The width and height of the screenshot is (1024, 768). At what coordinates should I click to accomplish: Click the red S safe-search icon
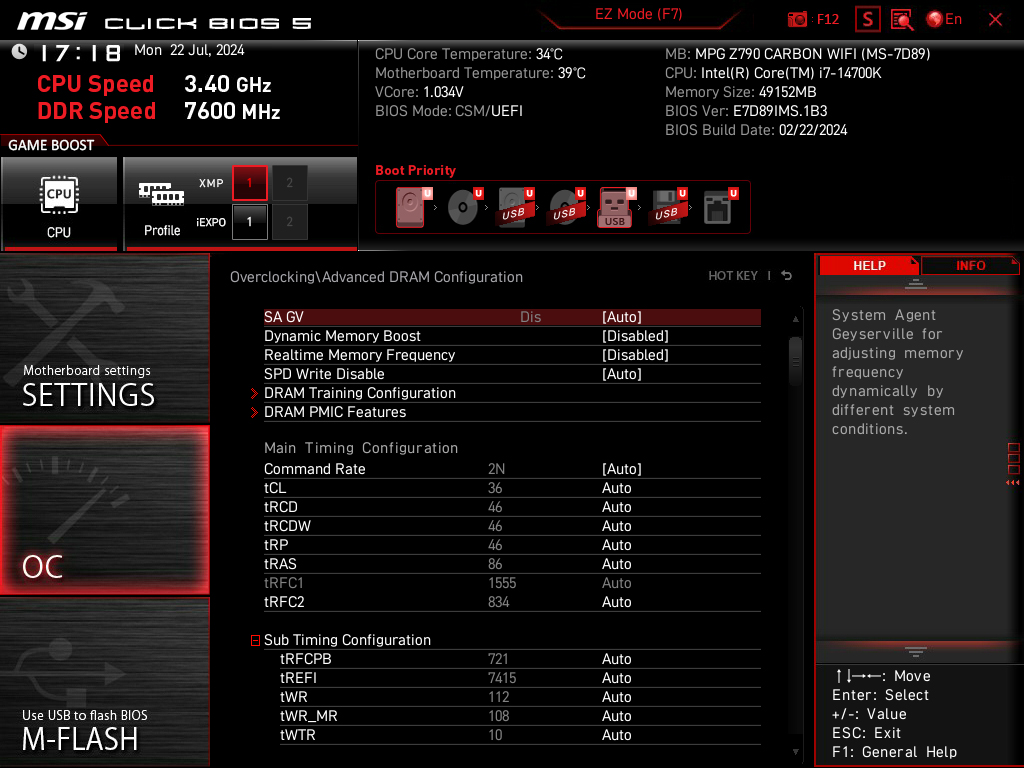[x=869, y=19]
